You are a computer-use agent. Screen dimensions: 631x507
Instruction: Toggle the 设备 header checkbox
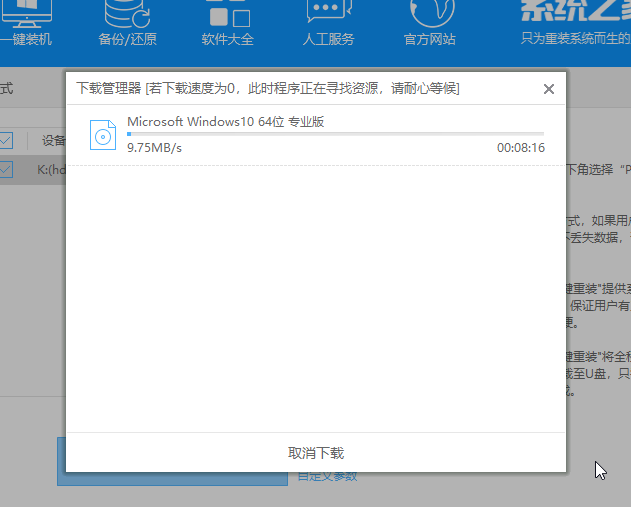[6, 140]
